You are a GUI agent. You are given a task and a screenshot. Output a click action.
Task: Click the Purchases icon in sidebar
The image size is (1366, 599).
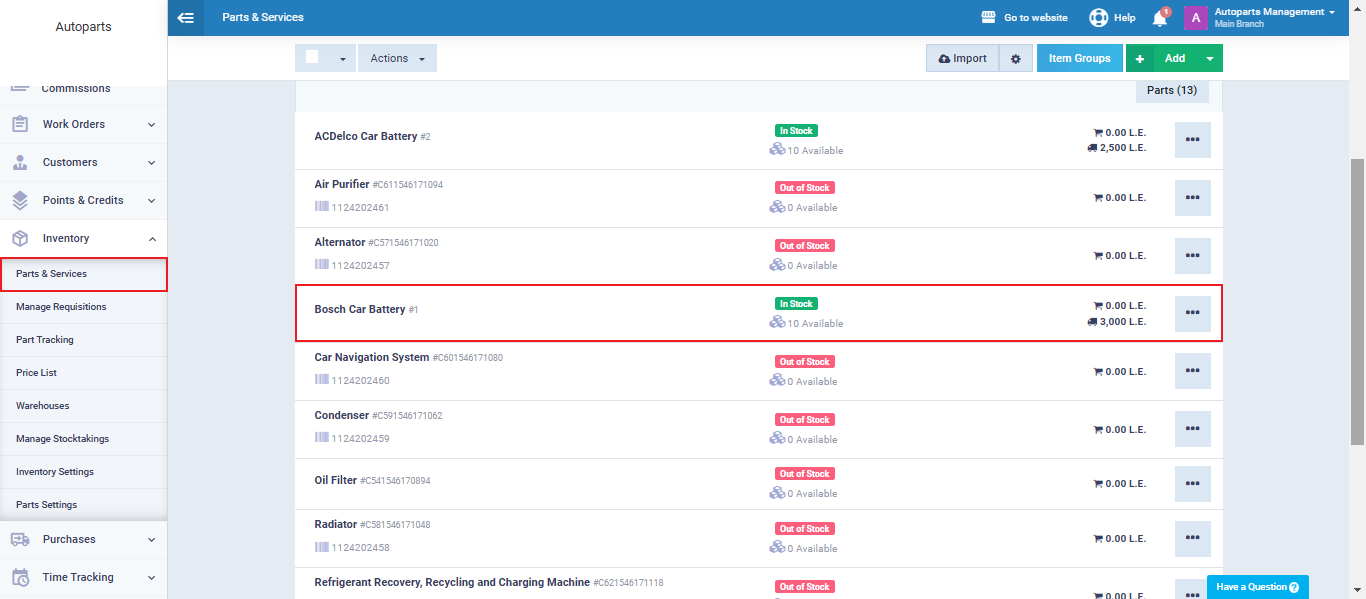(20, 539)
